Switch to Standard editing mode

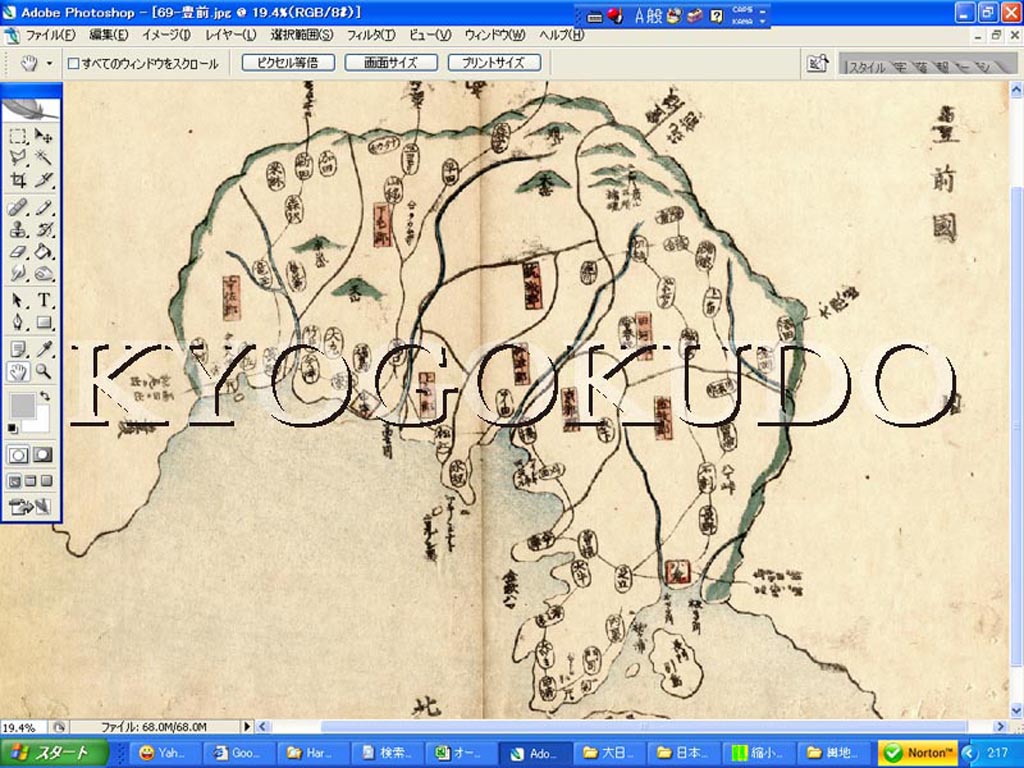pos(18,455)
